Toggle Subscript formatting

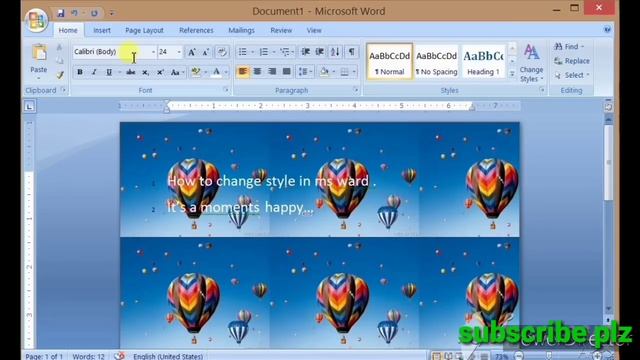(x=145, y=72)
